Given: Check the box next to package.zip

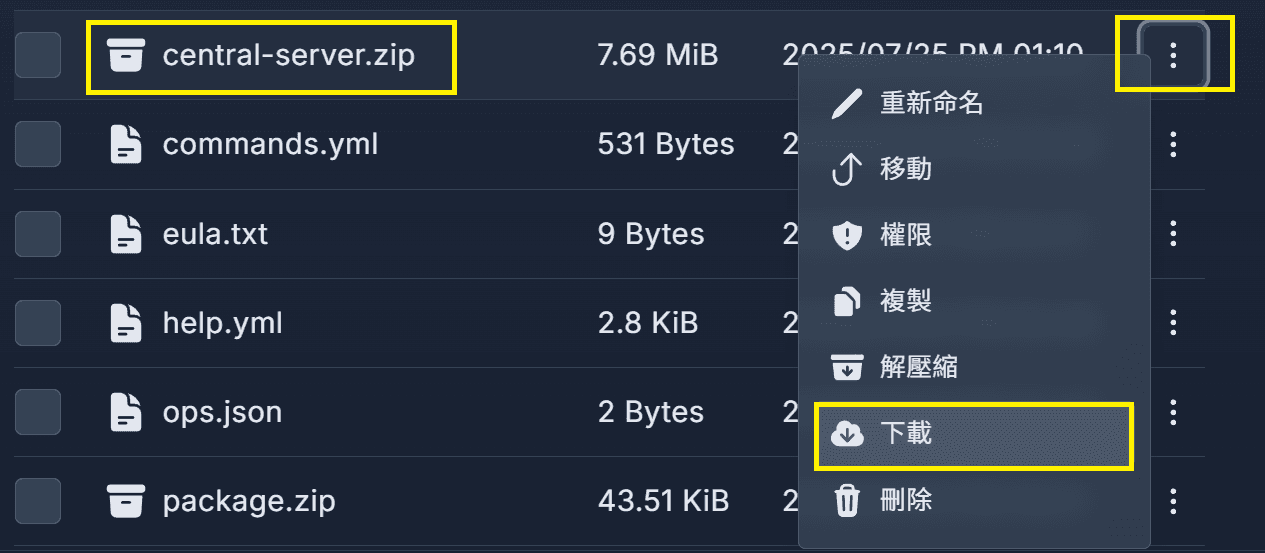Looking at the screenshot, I should [x=38, y=500].
